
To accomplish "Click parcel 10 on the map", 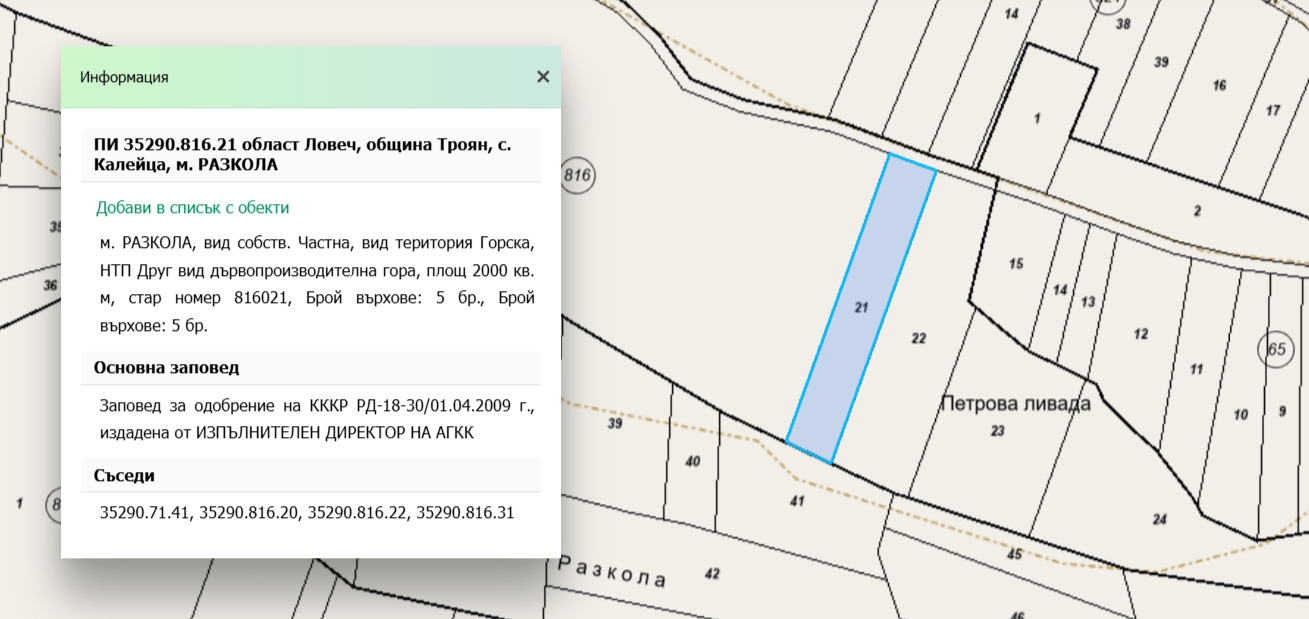I will [x=1241, y=414].
